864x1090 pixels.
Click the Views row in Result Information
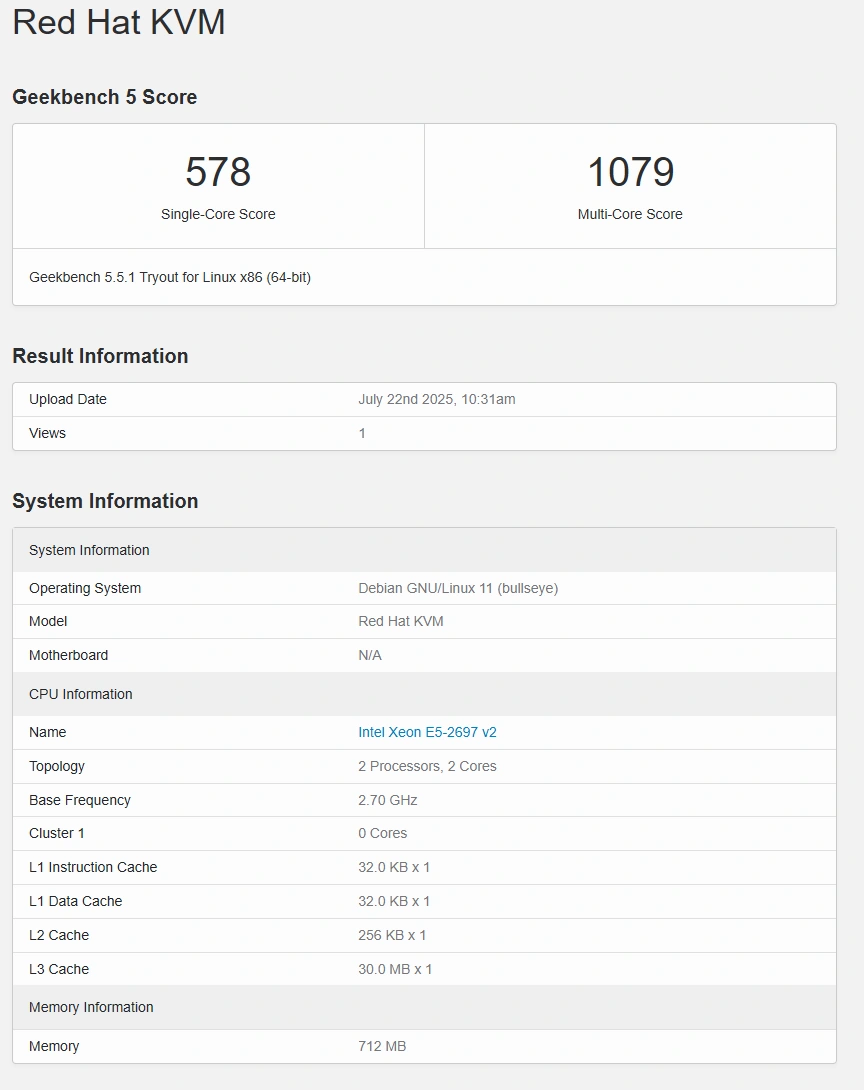click(424, 433)
